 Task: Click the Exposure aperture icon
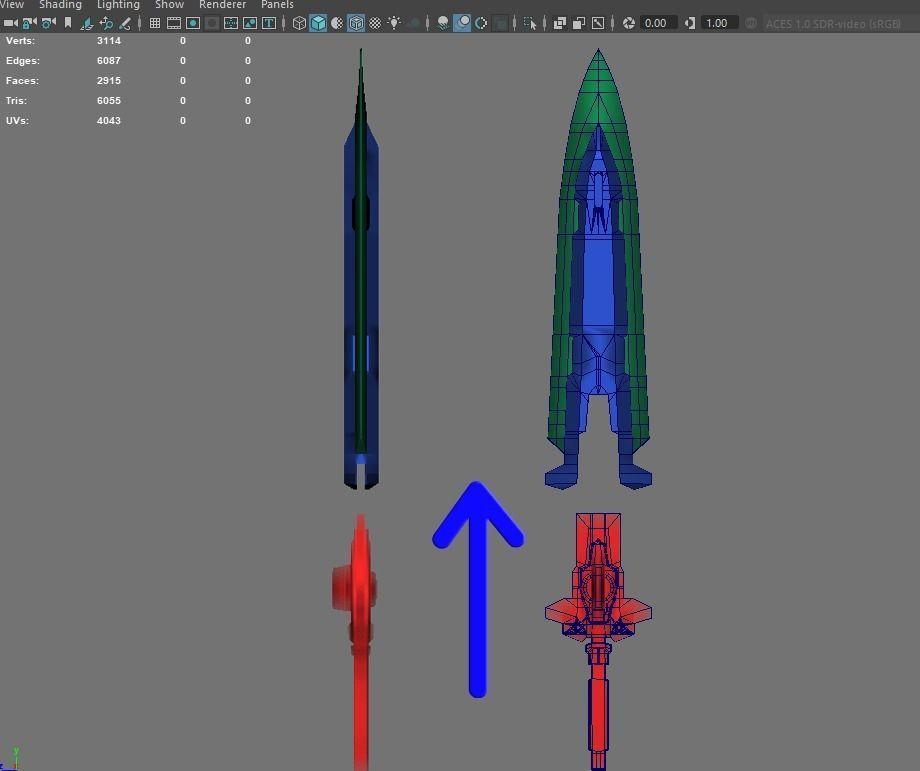pos(628,23)
